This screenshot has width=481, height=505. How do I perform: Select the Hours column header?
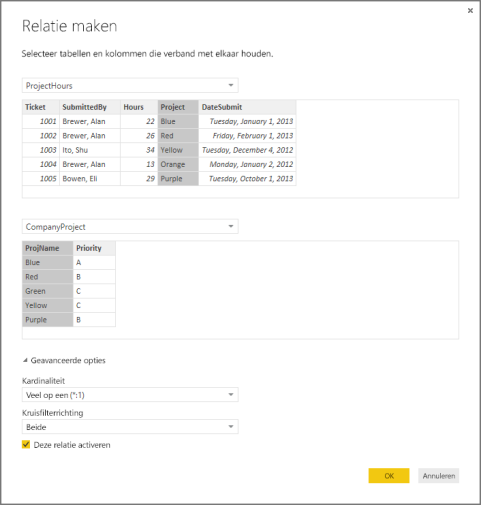tap(139, 107)
